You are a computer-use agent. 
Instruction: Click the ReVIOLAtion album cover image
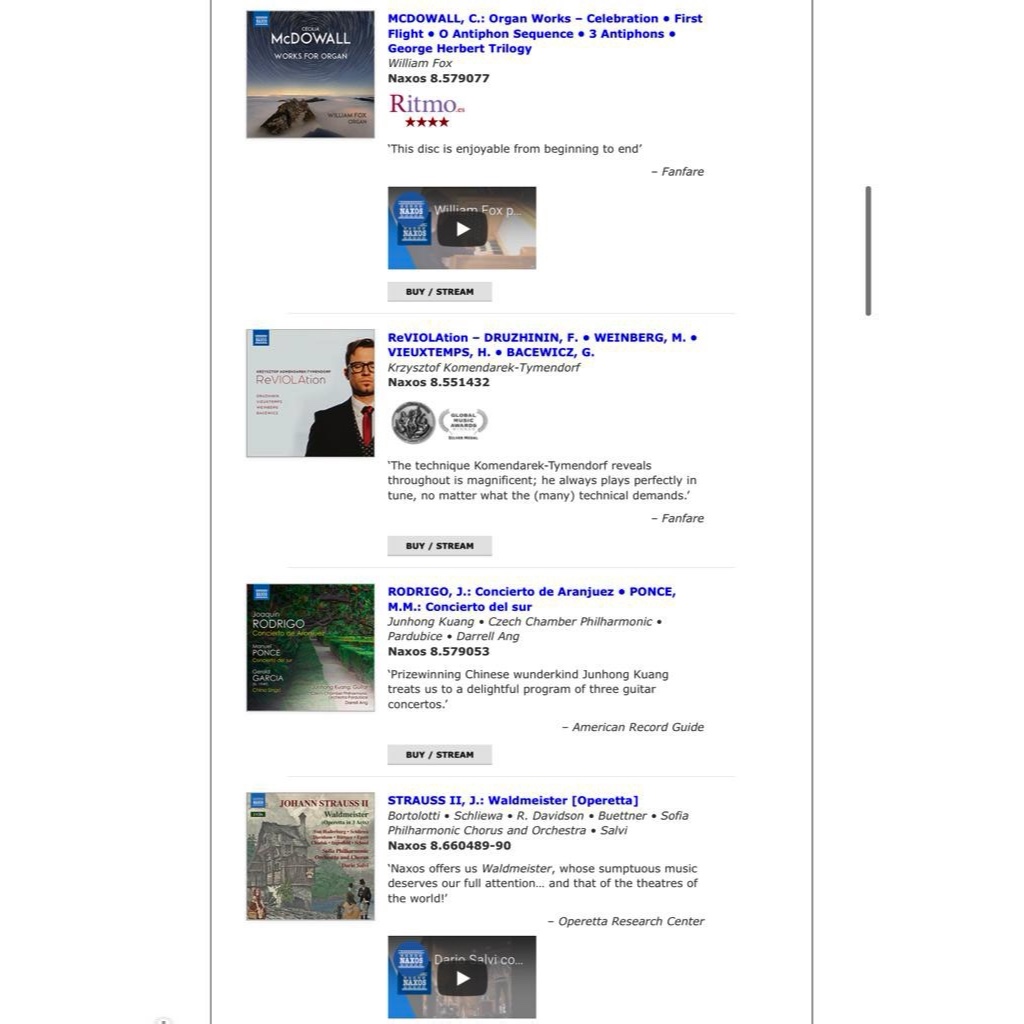310,393
